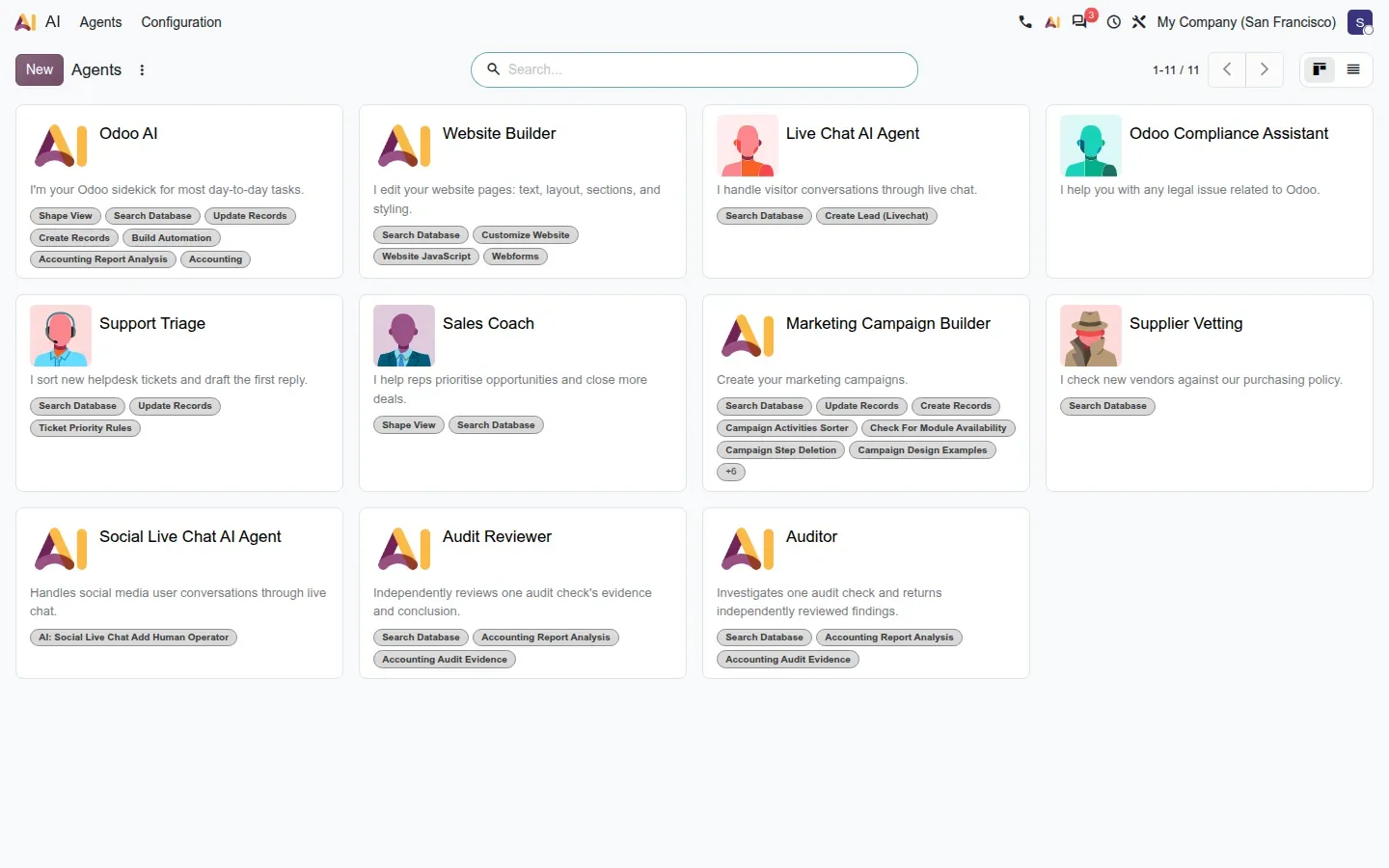Click the Customize Website tag

pos(526,234)
